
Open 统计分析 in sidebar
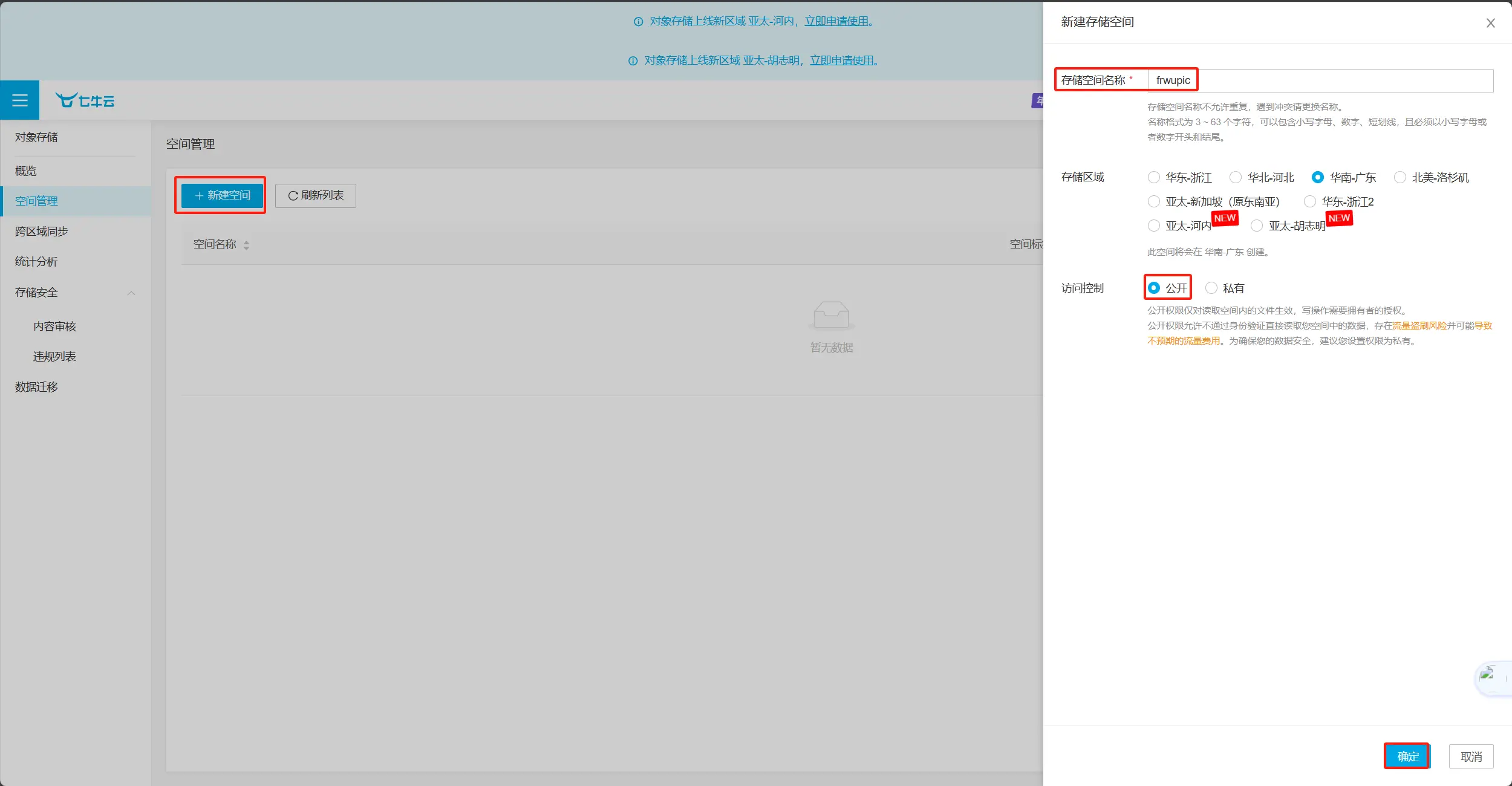36,262
